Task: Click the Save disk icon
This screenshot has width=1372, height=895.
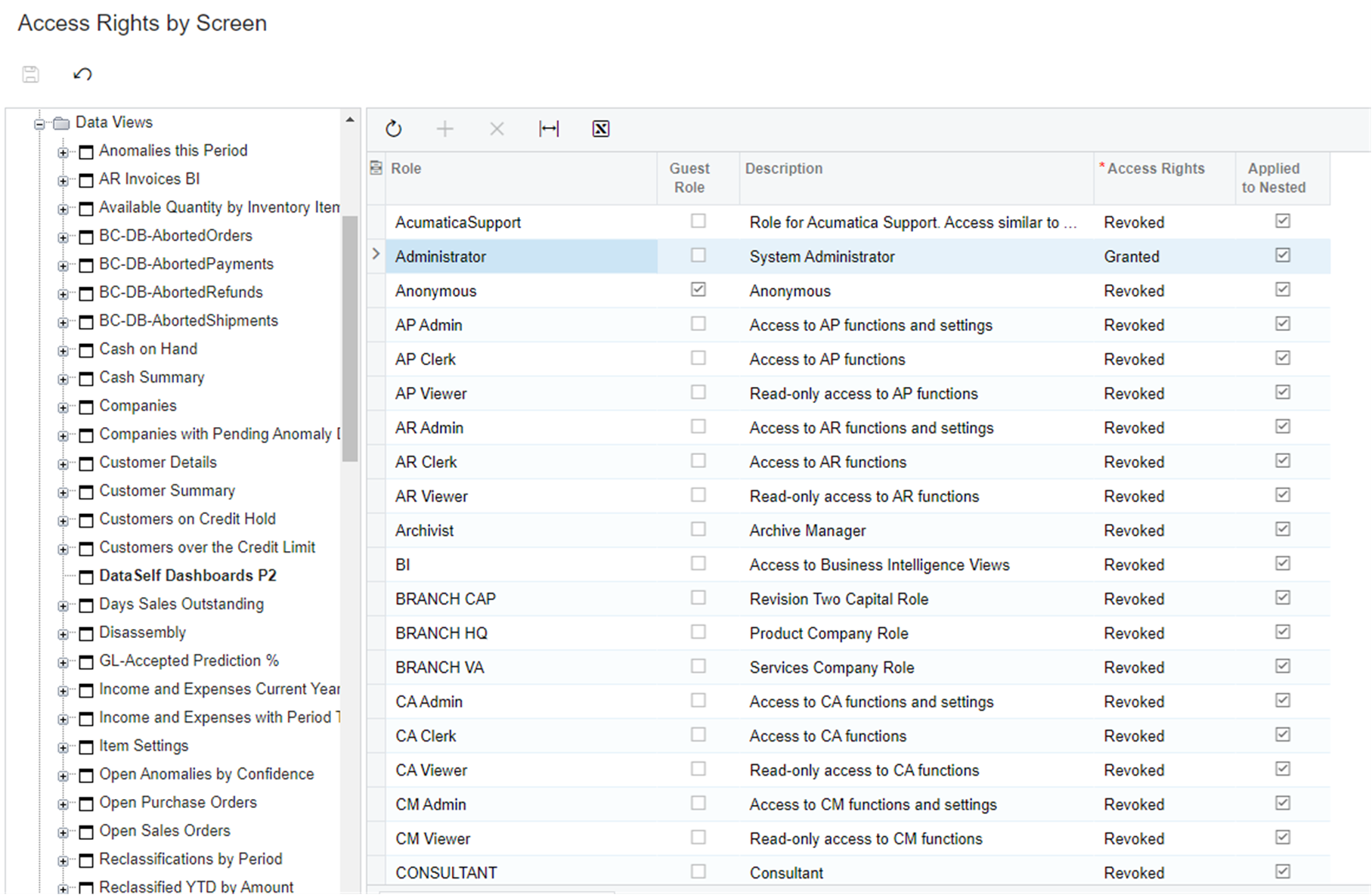Action: 30,74
